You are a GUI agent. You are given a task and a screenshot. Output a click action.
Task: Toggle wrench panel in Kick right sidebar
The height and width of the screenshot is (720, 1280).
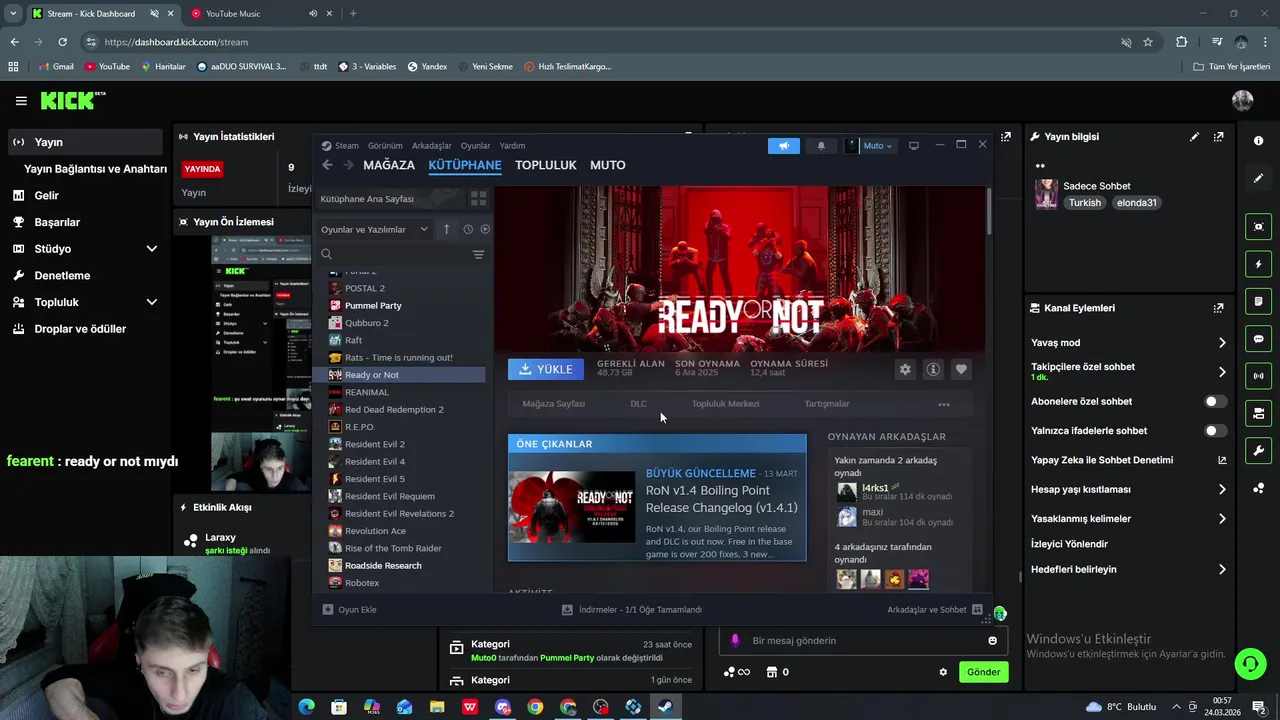1258,451
